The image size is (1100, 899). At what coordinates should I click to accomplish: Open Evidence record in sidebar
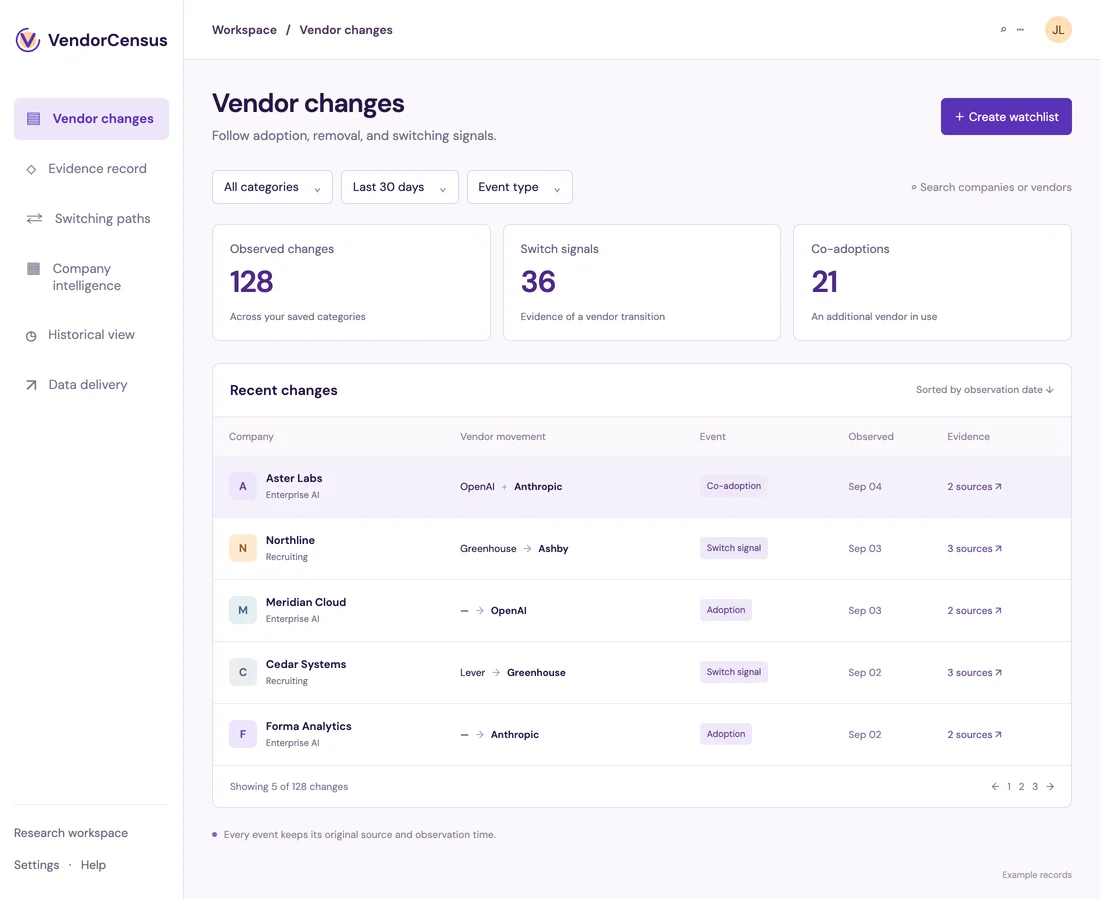click(x=91, y=169)
